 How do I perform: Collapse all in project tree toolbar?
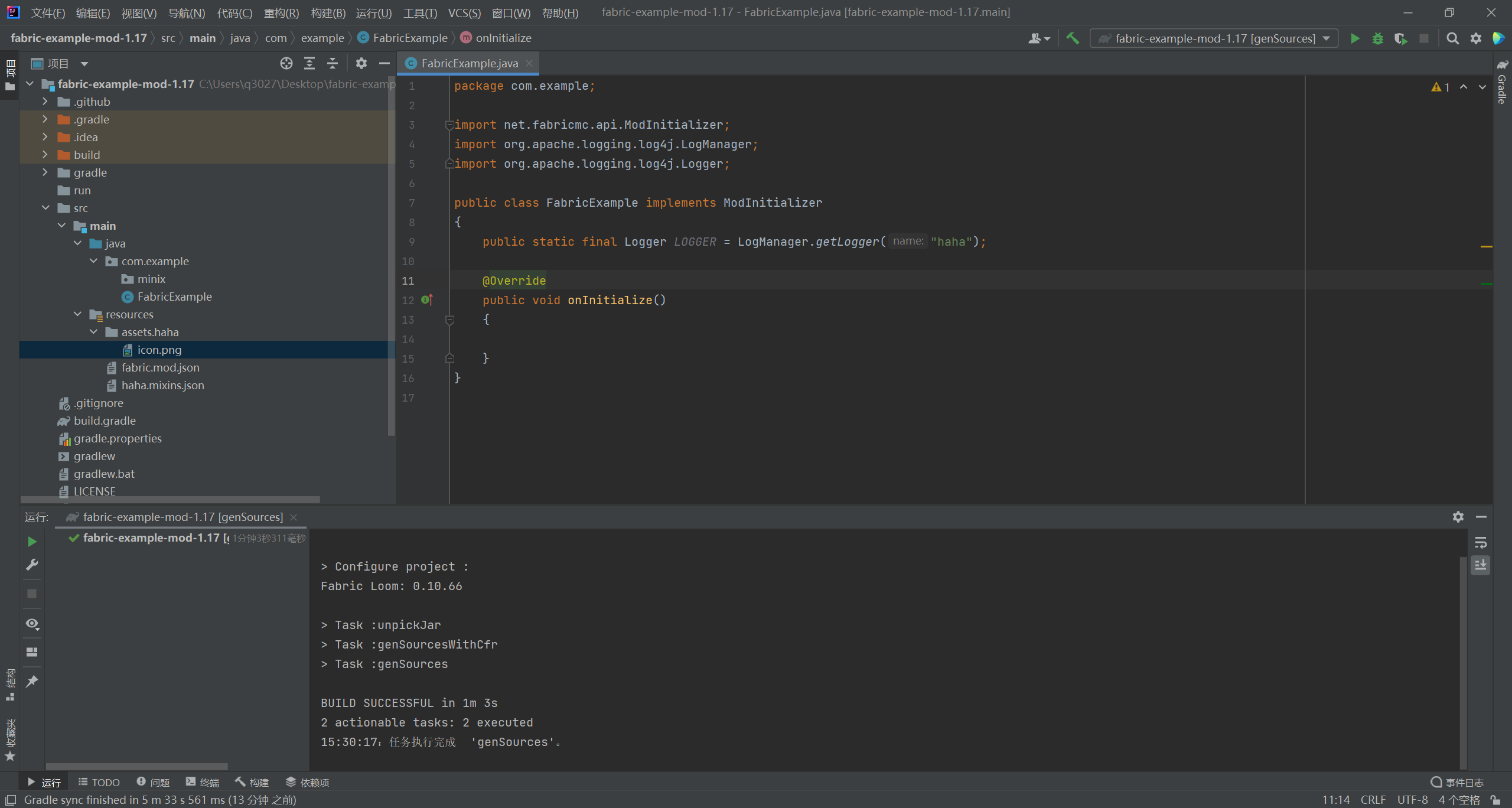[x=333, y=63]
